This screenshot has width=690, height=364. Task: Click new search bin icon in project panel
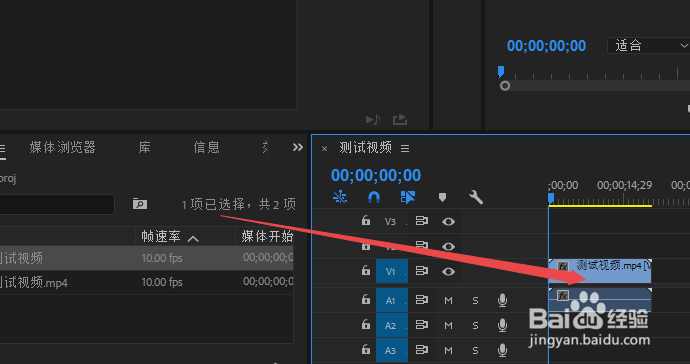click(140, 204)
